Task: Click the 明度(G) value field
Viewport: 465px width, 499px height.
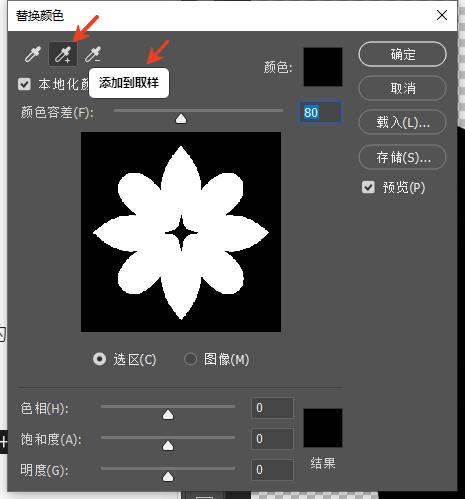Action: (x=272, y=470)
